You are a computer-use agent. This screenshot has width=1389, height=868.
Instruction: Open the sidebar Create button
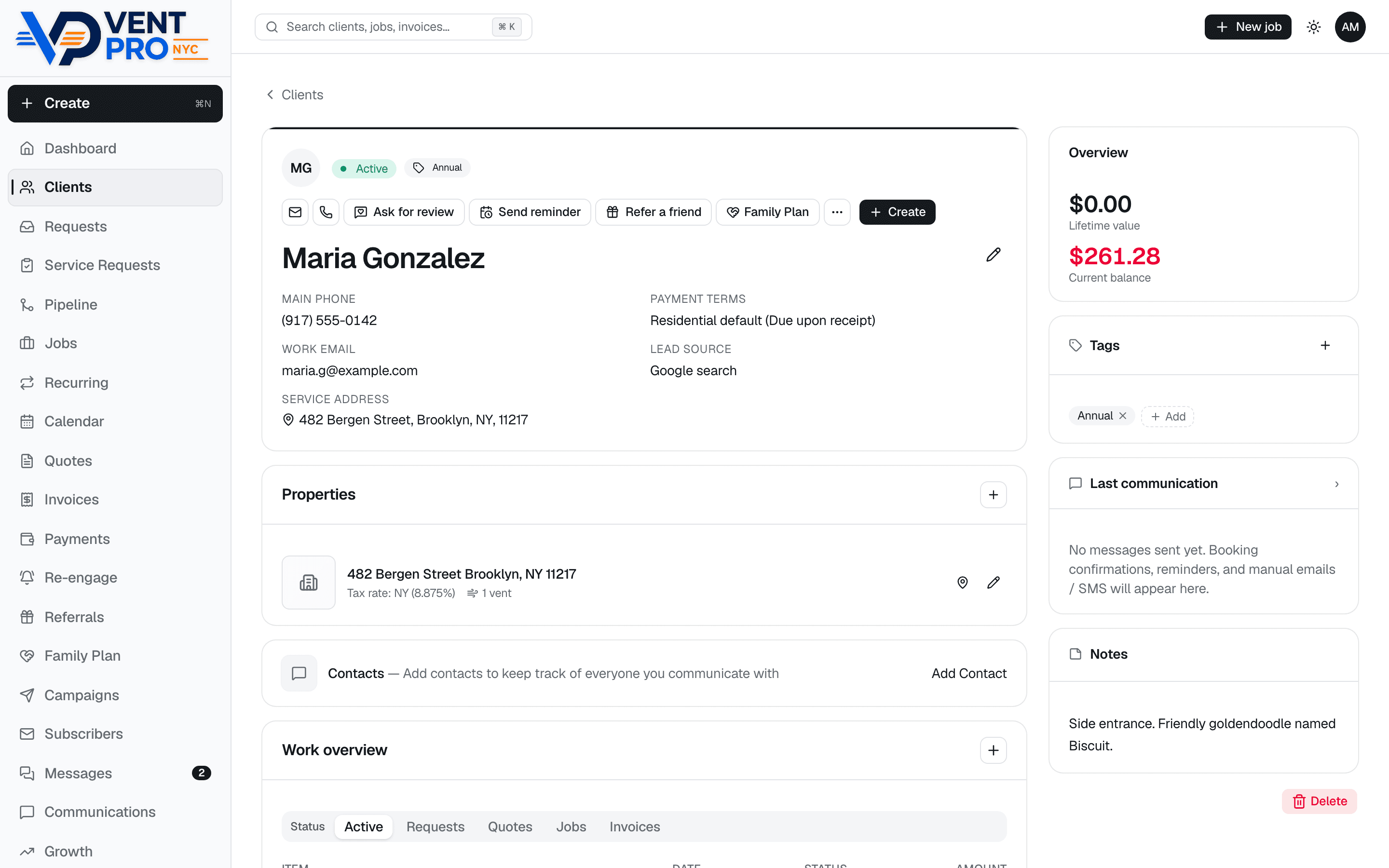[x=115, y=103]
